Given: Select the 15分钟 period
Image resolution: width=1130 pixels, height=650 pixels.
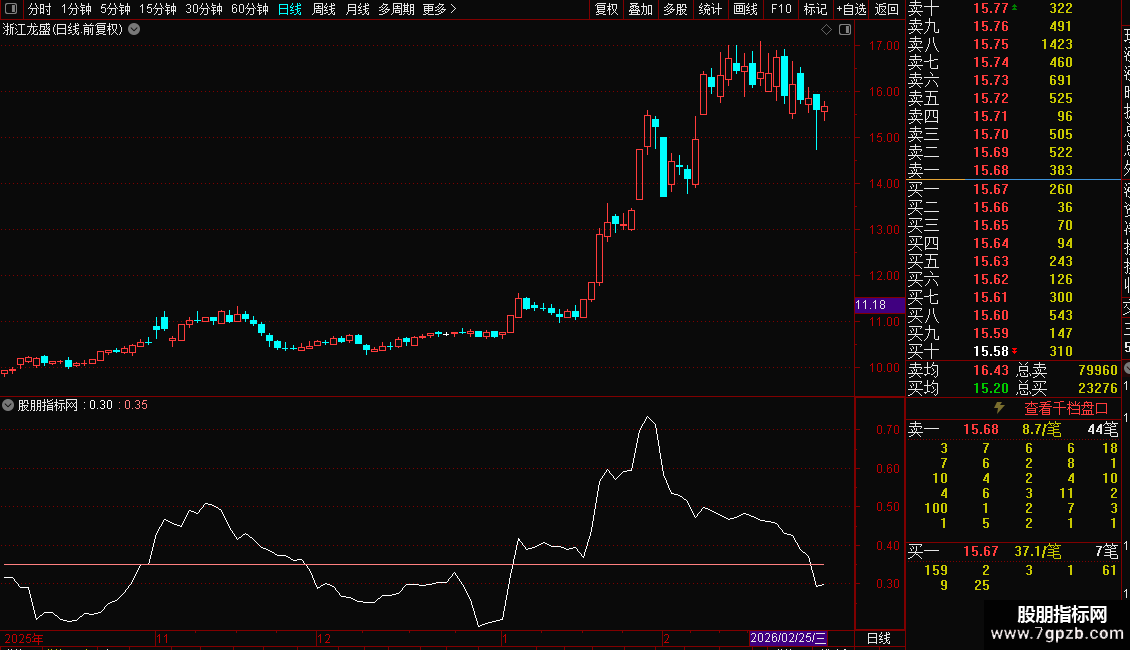Looking at the screenshot, I should tap(157, 9).
